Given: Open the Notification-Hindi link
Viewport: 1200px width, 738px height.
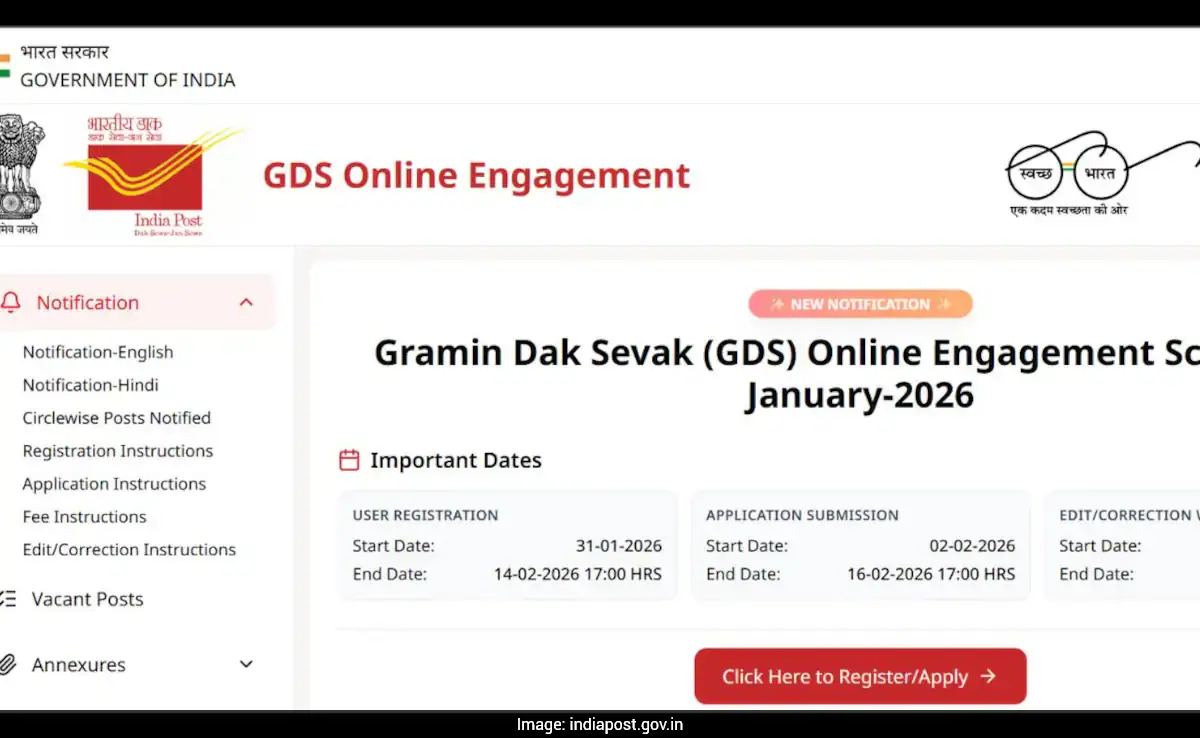Looking at the screenshot, I should [x=90, y=385].
